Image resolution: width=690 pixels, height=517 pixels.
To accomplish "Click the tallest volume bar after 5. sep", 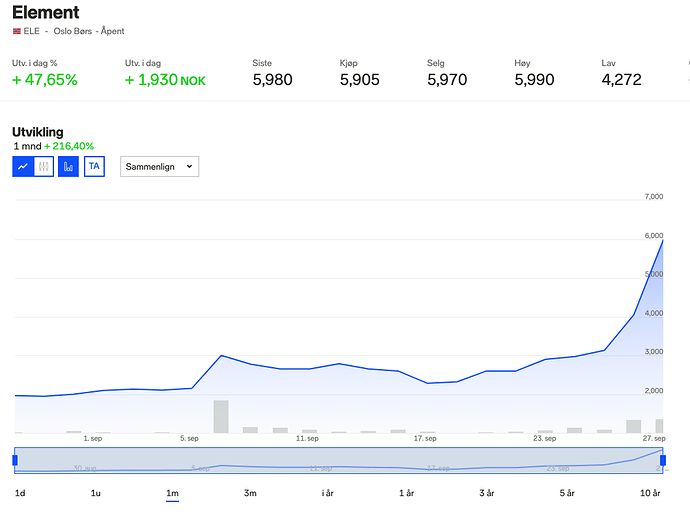I will coord(221,417).
